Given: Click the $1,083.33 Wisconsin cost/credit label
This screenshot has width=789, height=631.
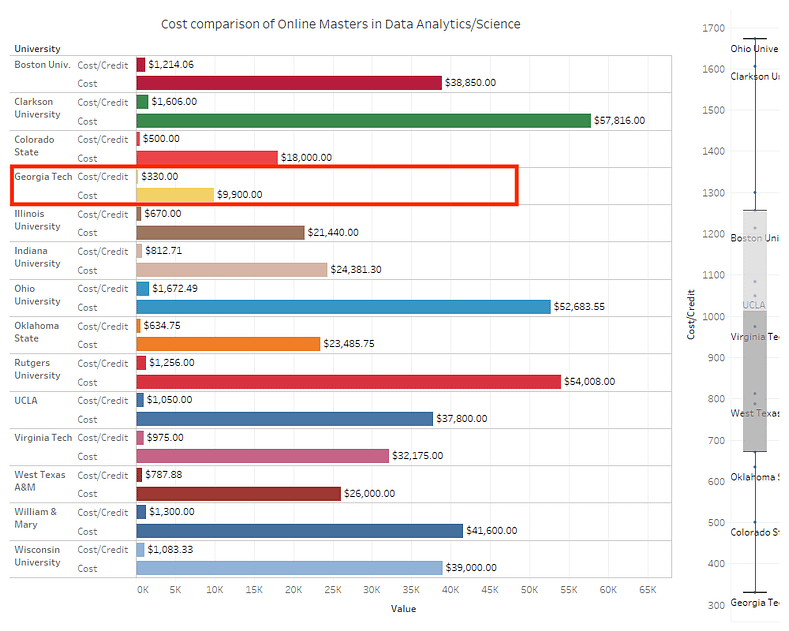Looking at the screenshot, I should point(170,549).
